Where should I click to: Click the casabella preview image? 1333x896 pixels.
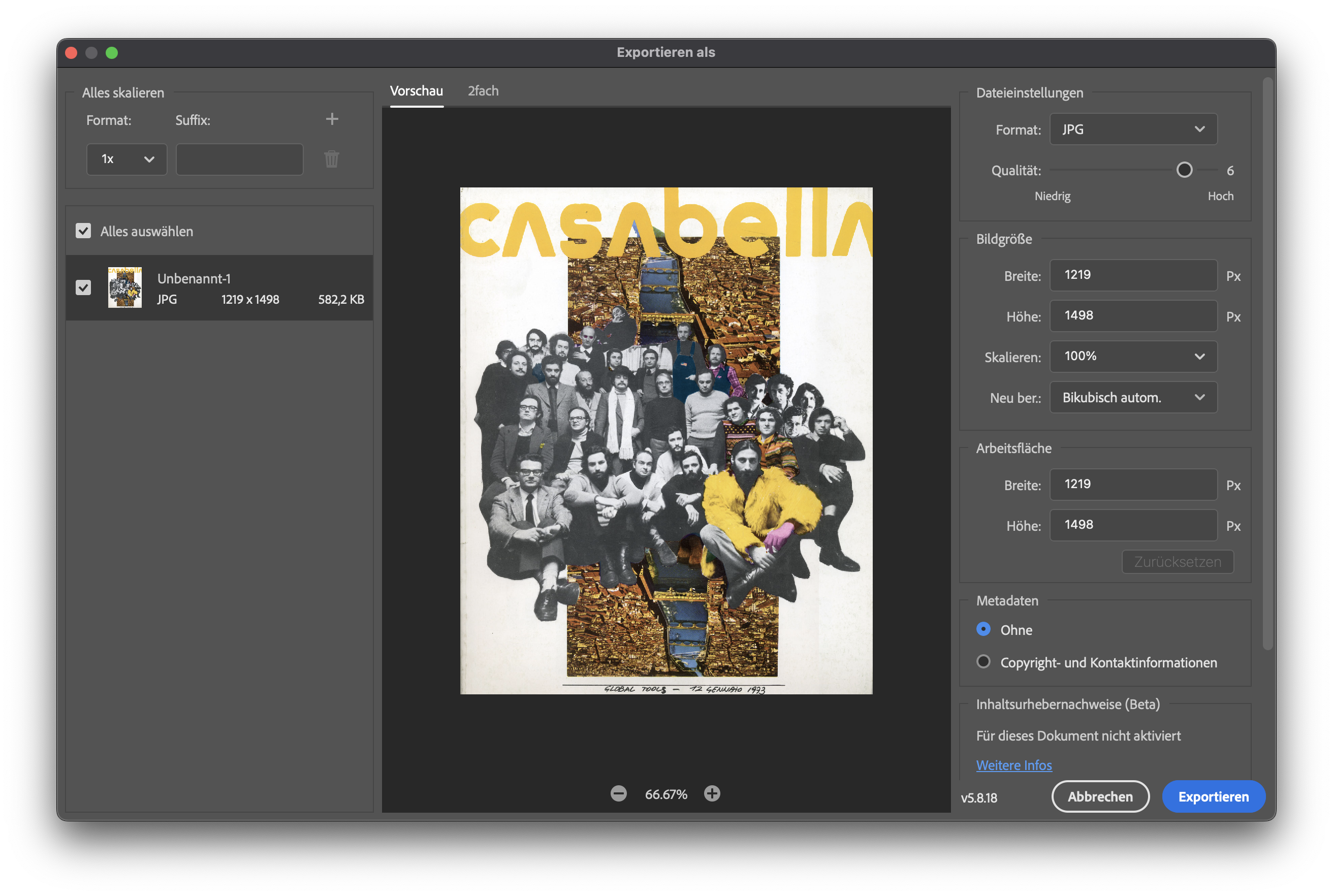(666, 440)
